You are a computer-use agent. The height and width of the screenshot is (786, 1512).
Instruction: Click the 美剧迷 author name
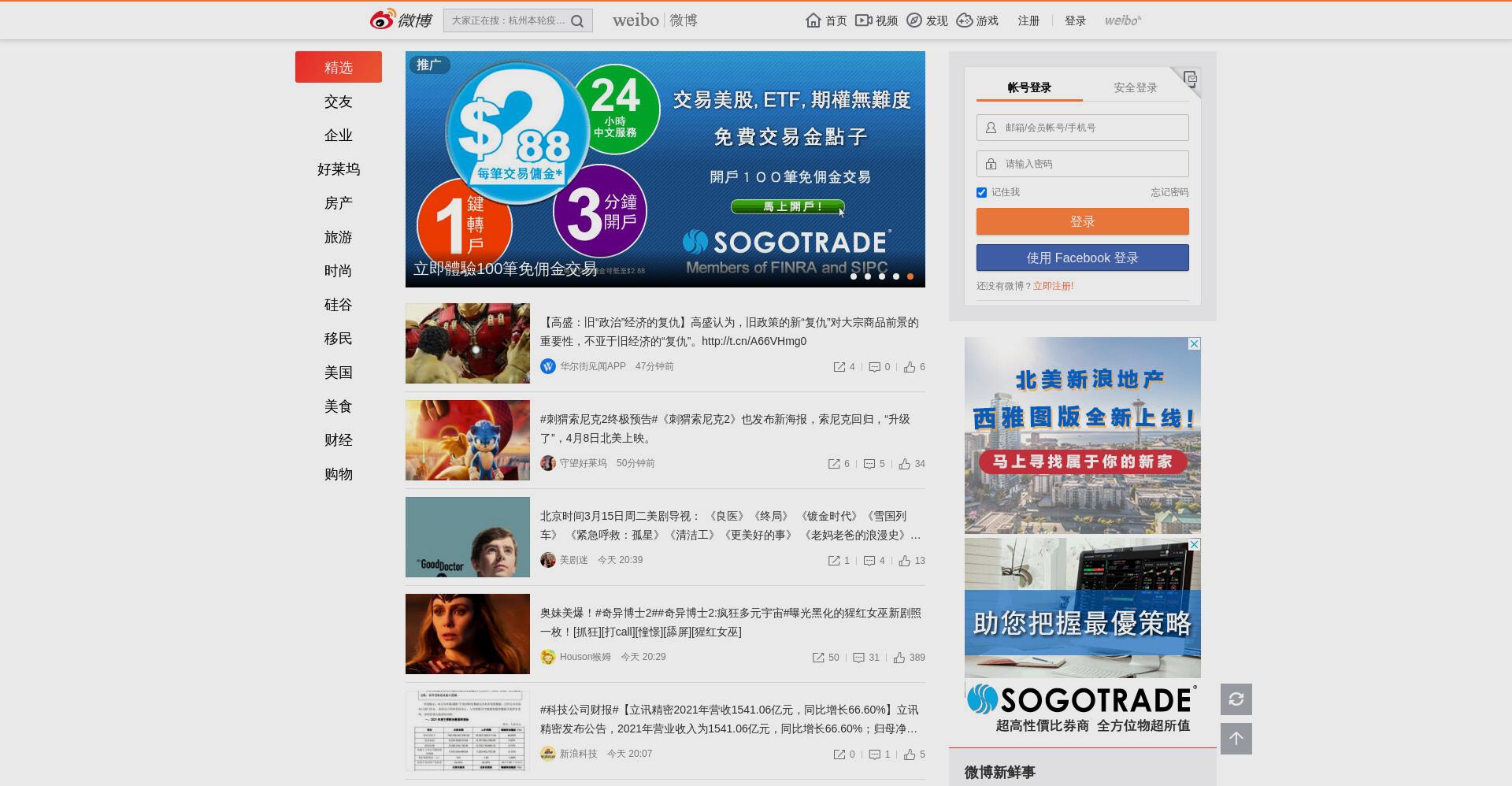pyautogui.click(x=574, y=560)
